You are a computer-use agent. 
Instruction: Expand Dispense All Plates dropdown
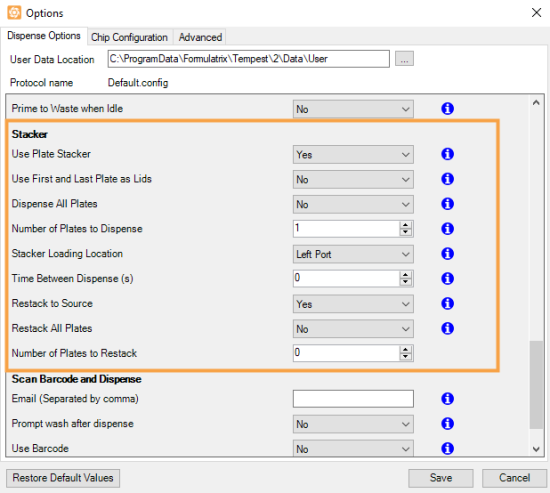click(353, 204)
